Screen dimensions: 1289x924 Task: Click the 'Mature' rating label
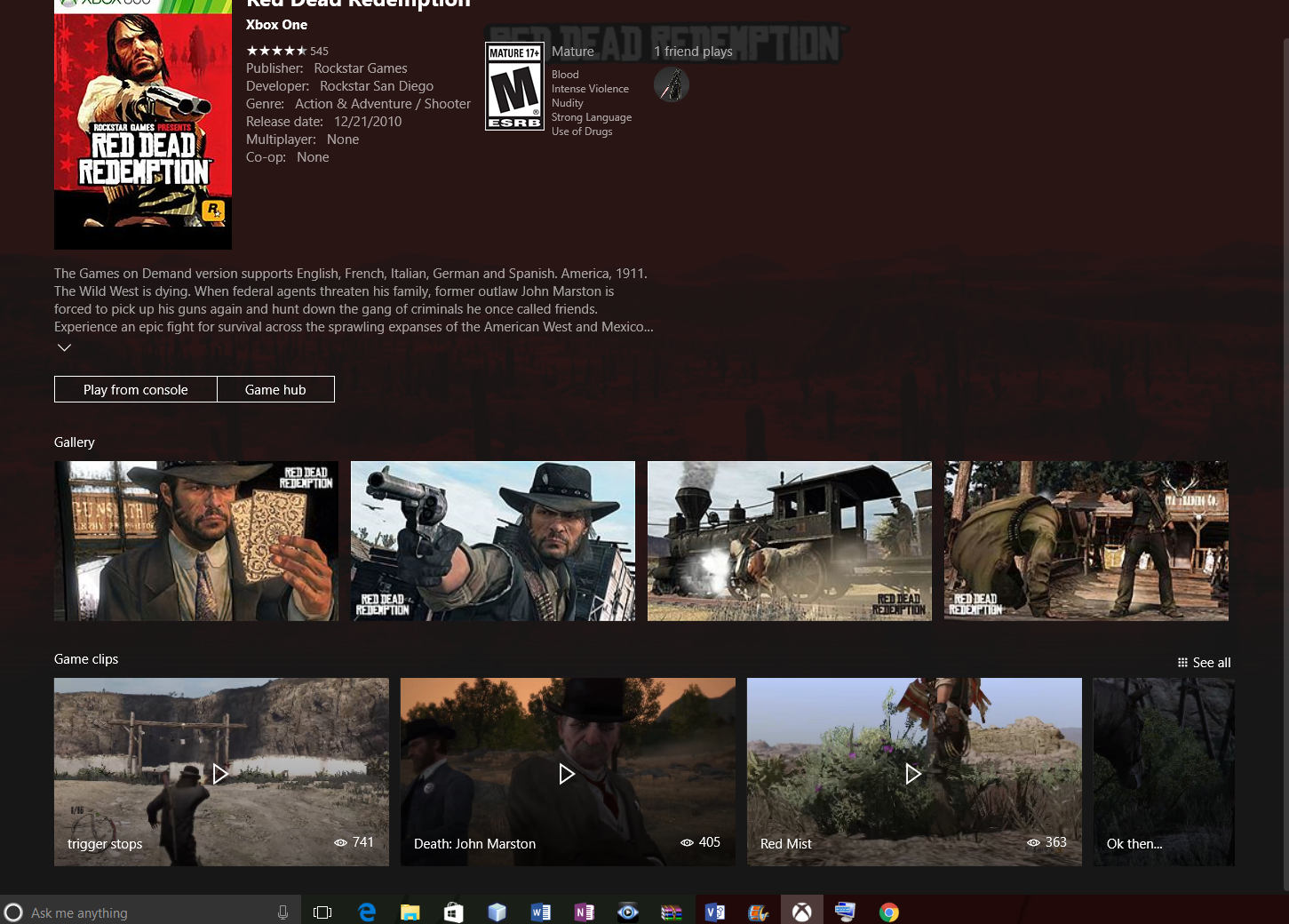(x=573, y=52)
